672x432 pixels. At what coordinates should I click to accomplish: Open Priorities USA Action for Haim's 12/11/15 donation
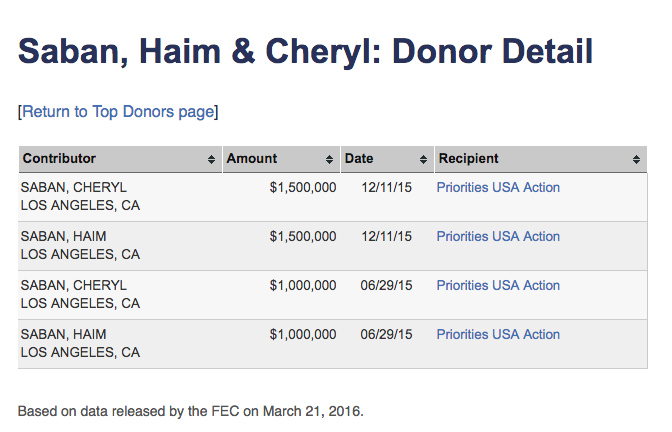[x=498, y=236]
